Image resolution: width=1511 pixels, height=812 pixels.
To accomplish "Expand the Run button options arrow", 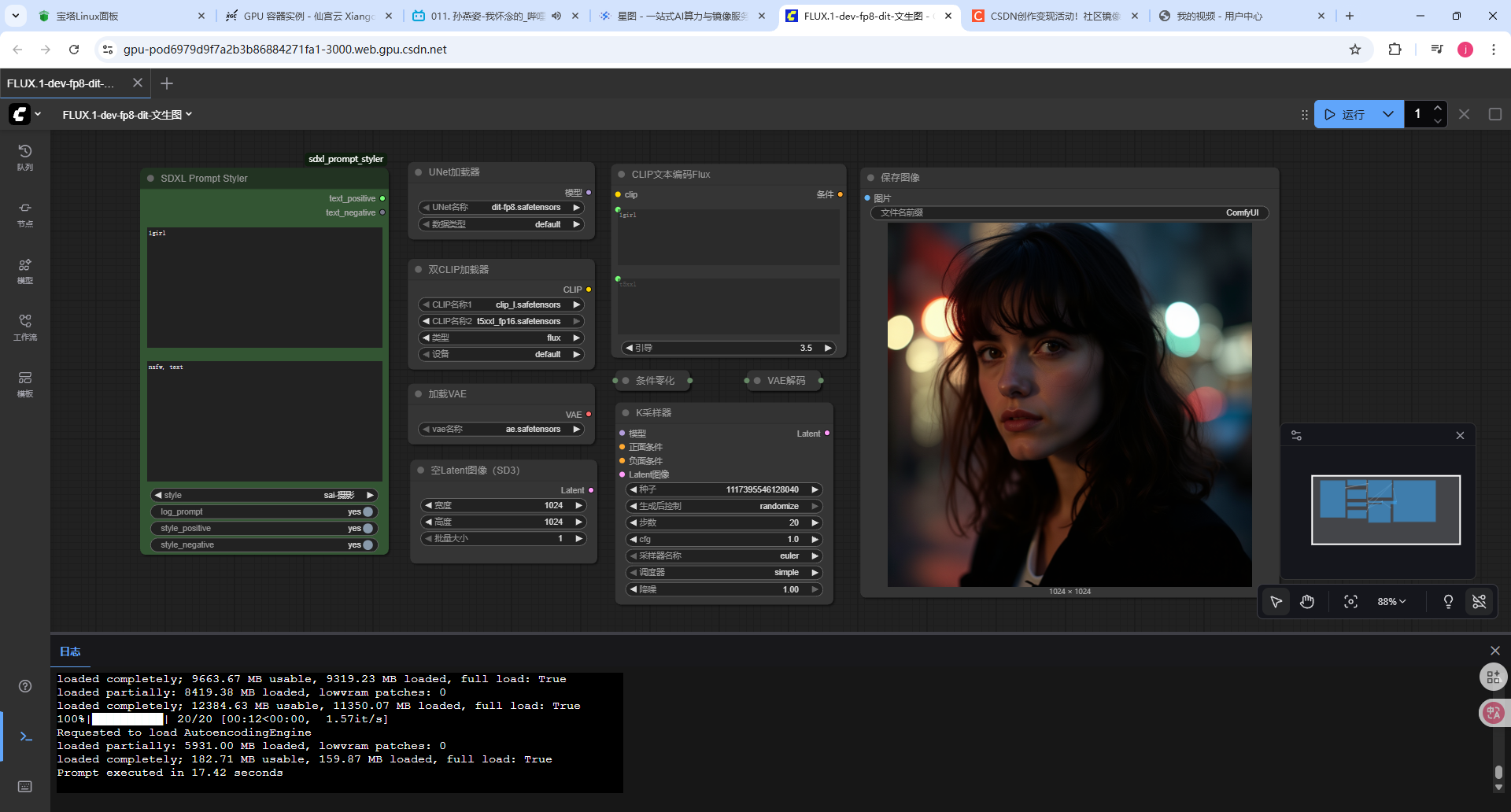I will coord(1388,114).
